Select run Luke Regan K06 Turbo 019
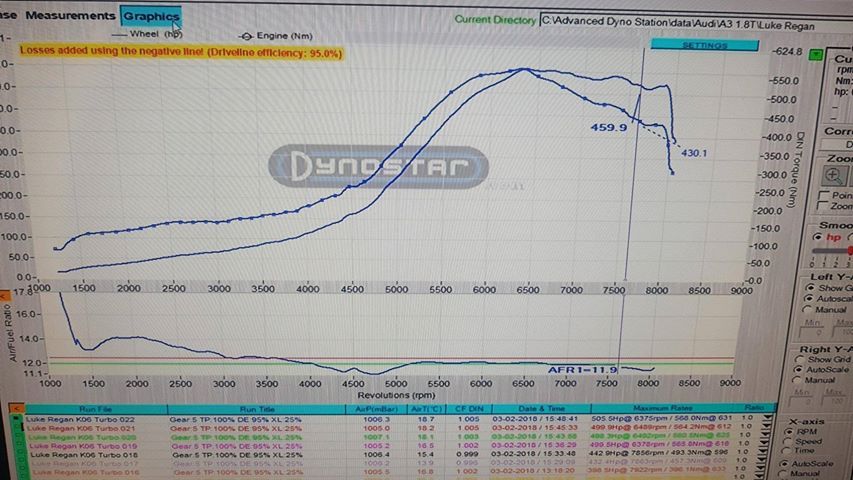The height and width of the screenshot is (480, 853). [x=83, y=446]
